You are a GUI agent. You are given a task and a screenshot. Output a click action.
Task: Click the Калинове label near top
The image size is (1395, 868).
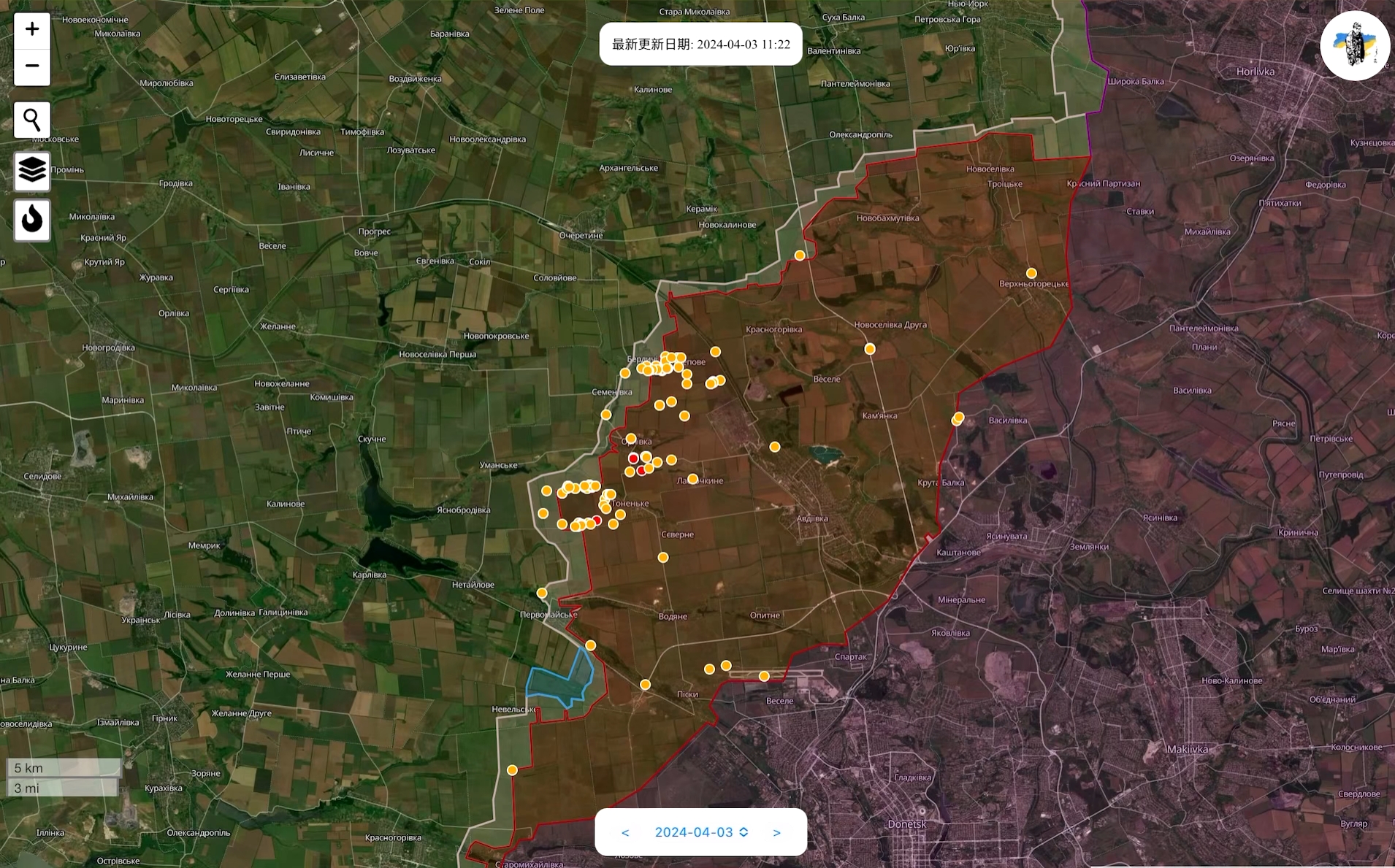(x=653, y=89)
